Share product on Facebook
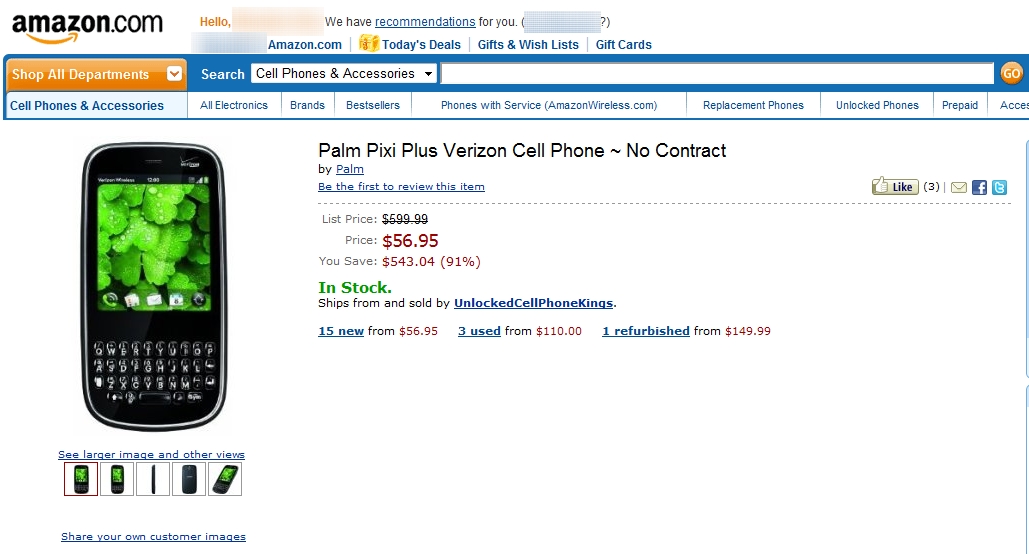The height and width of the screenshot is (554, 1029). pos(979,187)
